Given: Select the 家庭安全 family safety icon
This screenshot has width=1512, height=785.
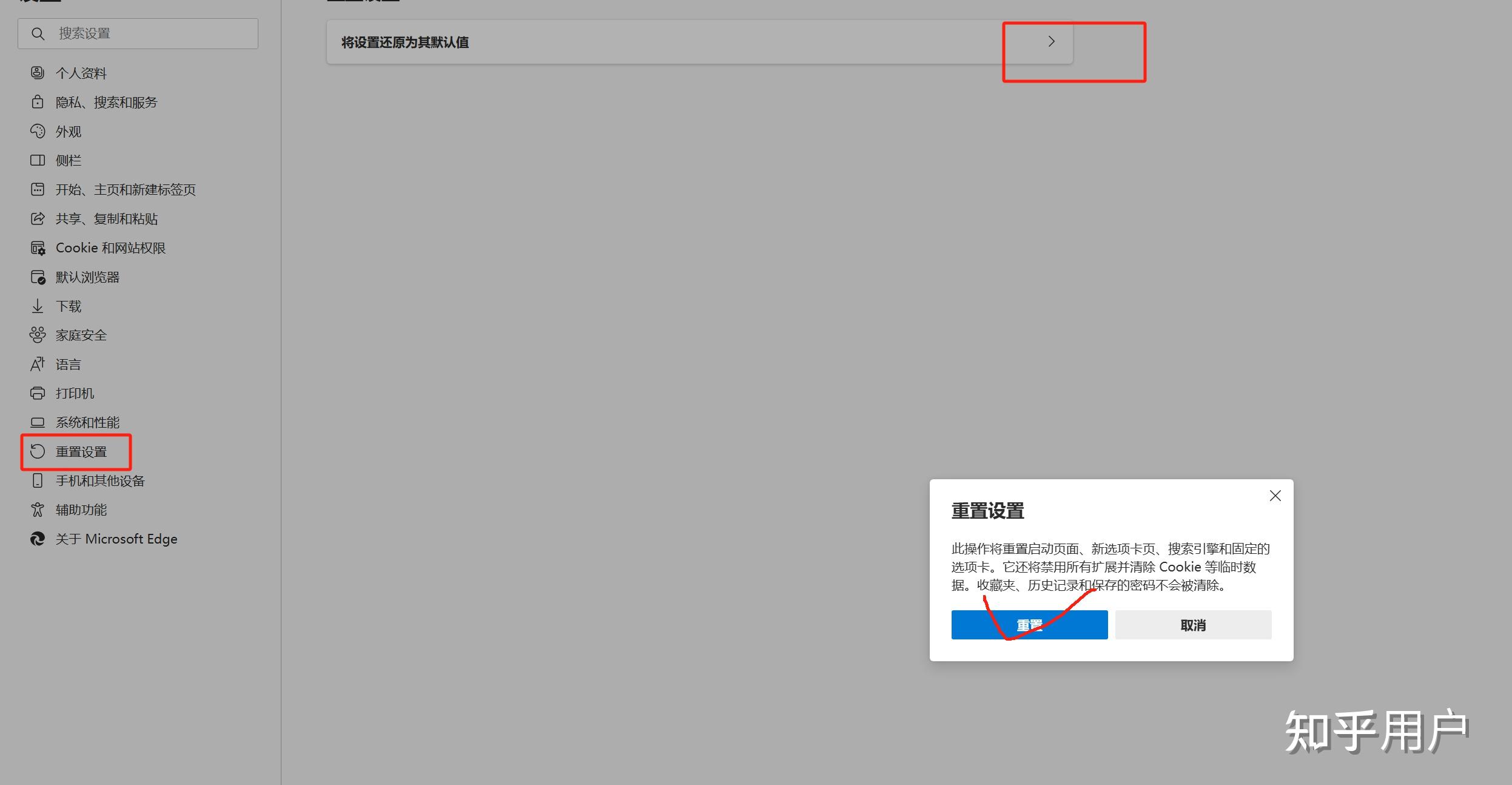Looking at the screenshot, I should [x=38, y=335].
